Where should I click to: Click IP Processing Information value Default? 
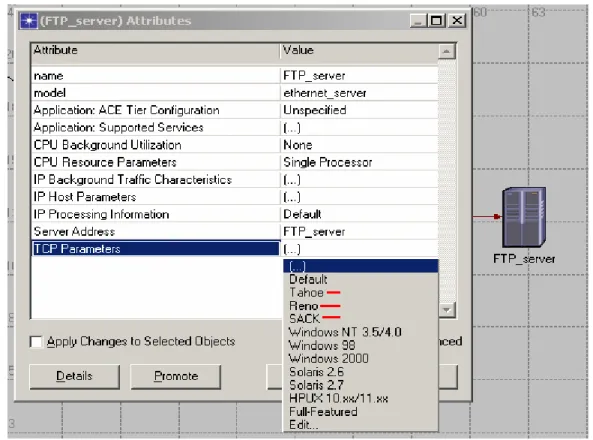[x=359, y=215]
